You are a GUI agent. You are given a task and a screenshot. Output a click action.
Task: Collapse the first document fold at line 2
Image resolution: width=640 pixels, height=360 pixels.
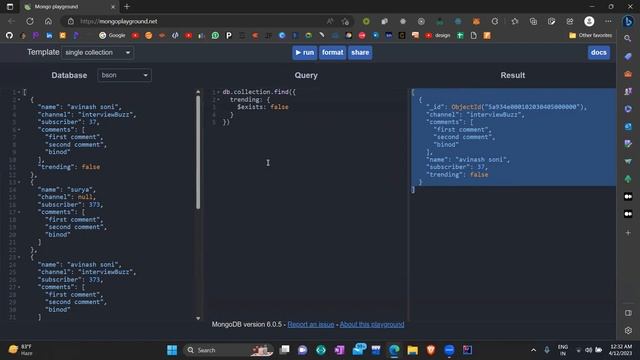(x=19, y=100)
